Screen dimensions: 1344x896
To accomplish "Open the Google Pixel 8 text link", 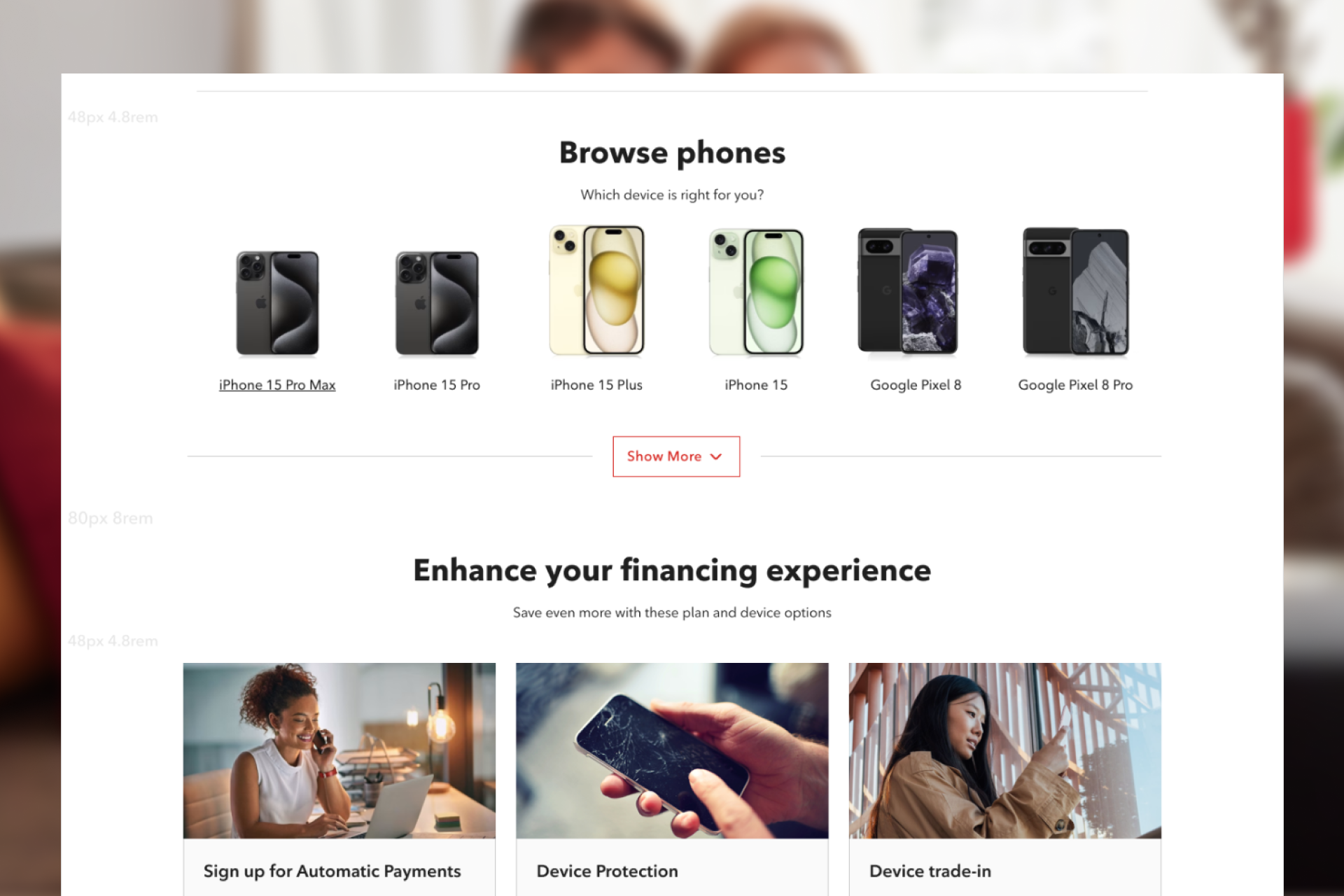I will 916,385.
